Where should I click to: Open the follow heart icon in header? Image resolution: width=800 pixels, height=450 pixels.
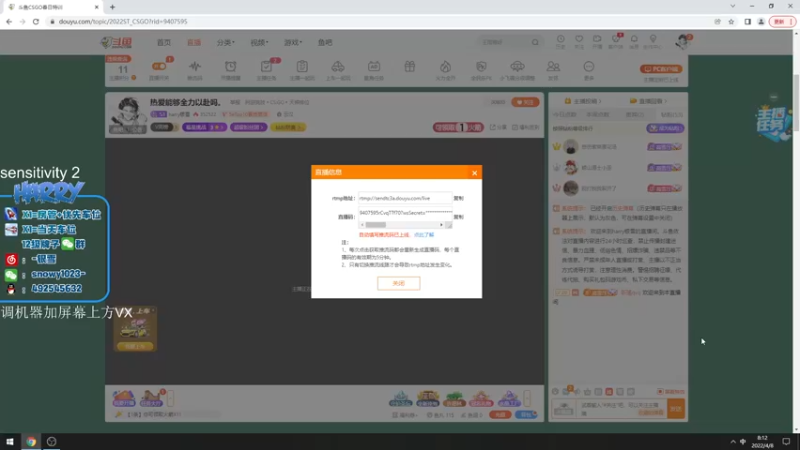pos(579,39)
